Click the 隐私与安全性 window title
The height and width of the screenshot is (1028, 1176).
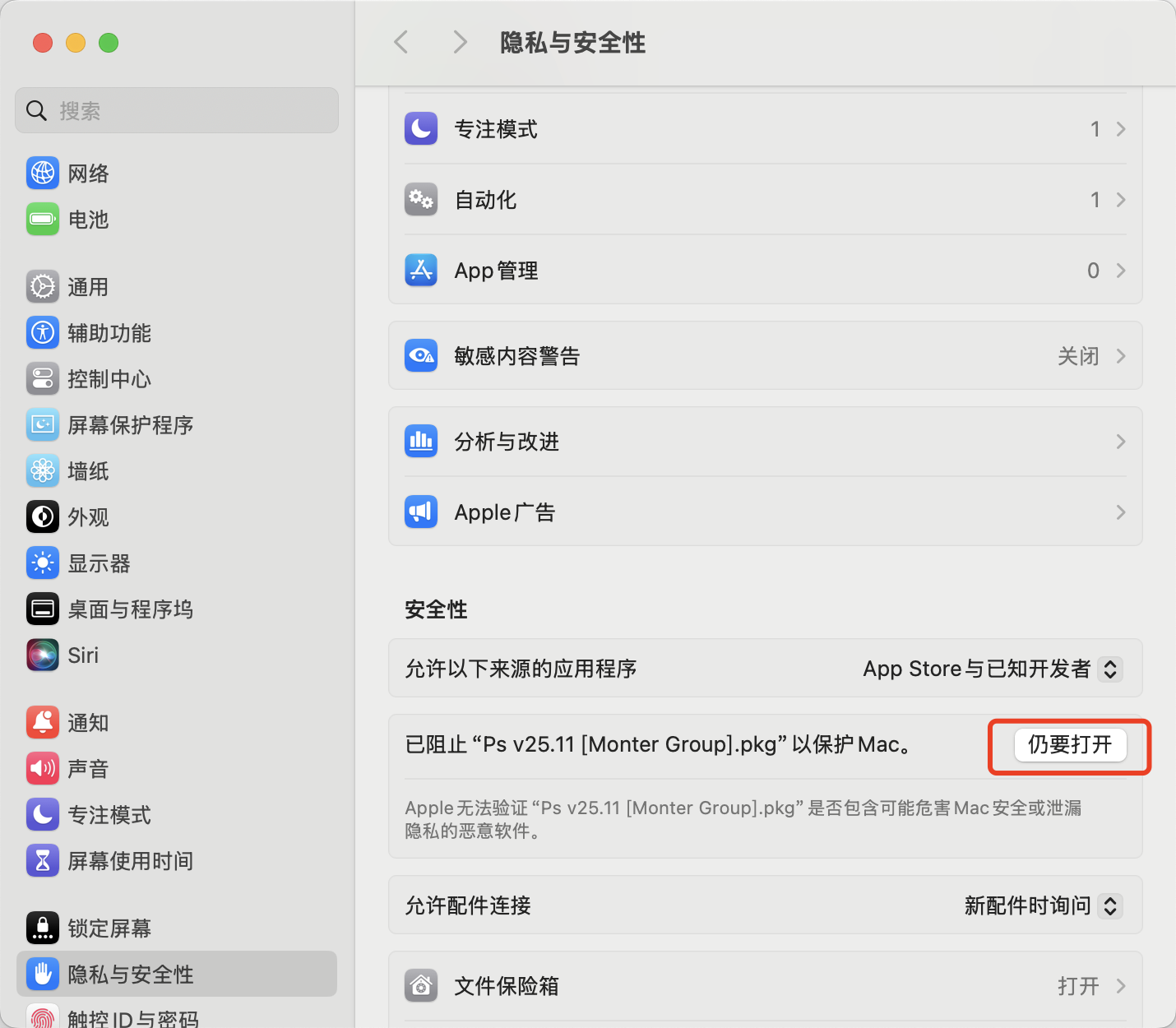coord(573,43)
